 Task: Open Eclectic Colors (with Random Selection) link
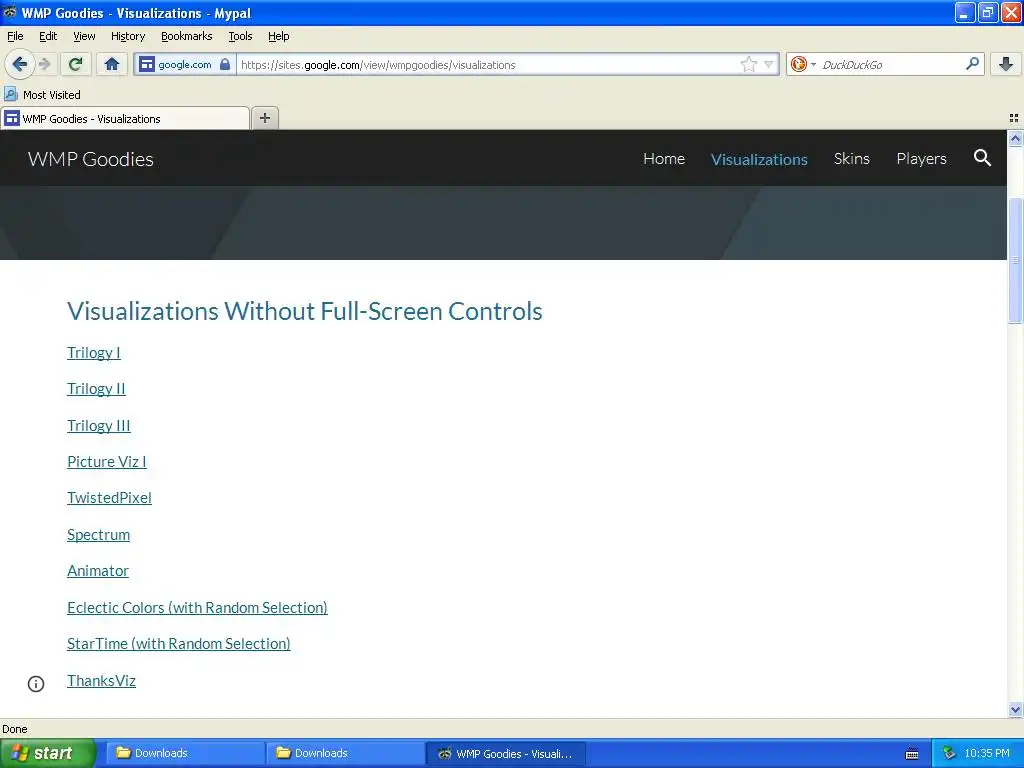tap(197, 608)
